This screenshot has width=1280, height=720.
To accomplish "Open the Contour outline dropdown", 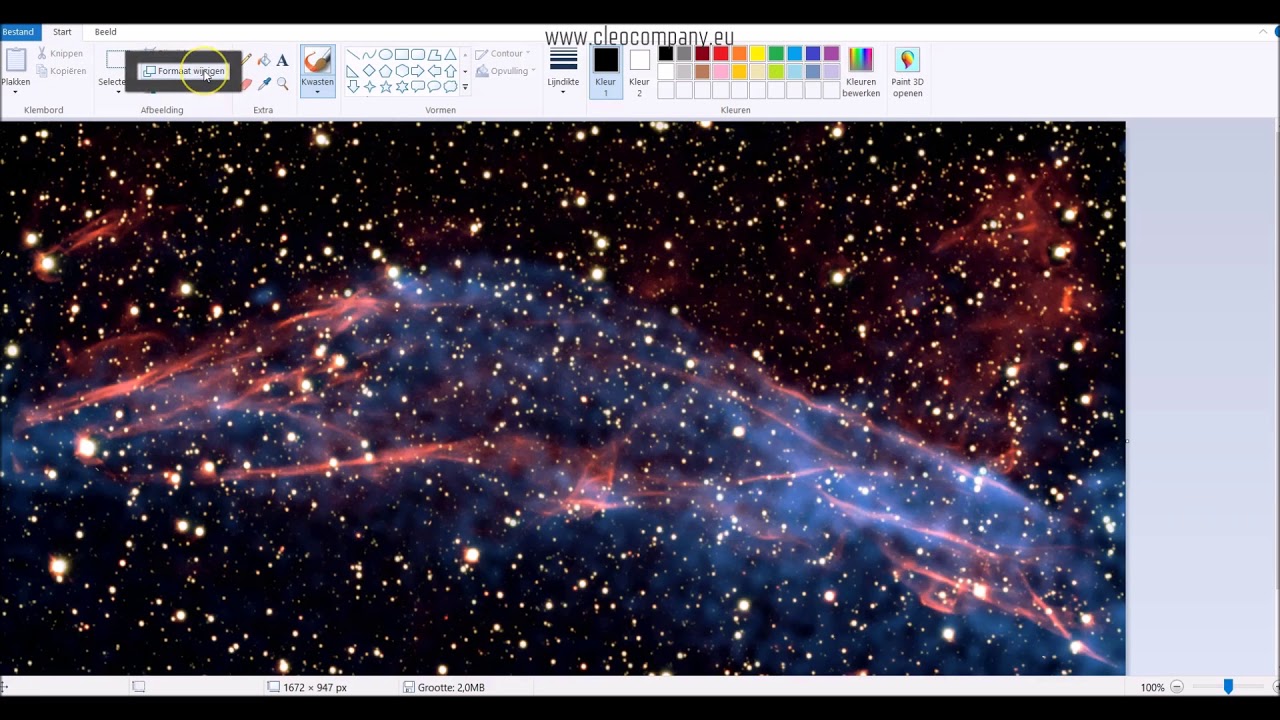I will (x=503, y=54).
